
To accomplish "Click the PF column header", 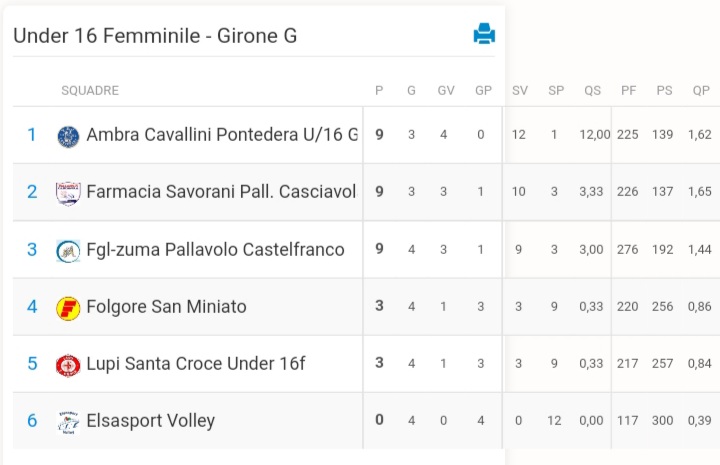I will click(x=629, y=90).
